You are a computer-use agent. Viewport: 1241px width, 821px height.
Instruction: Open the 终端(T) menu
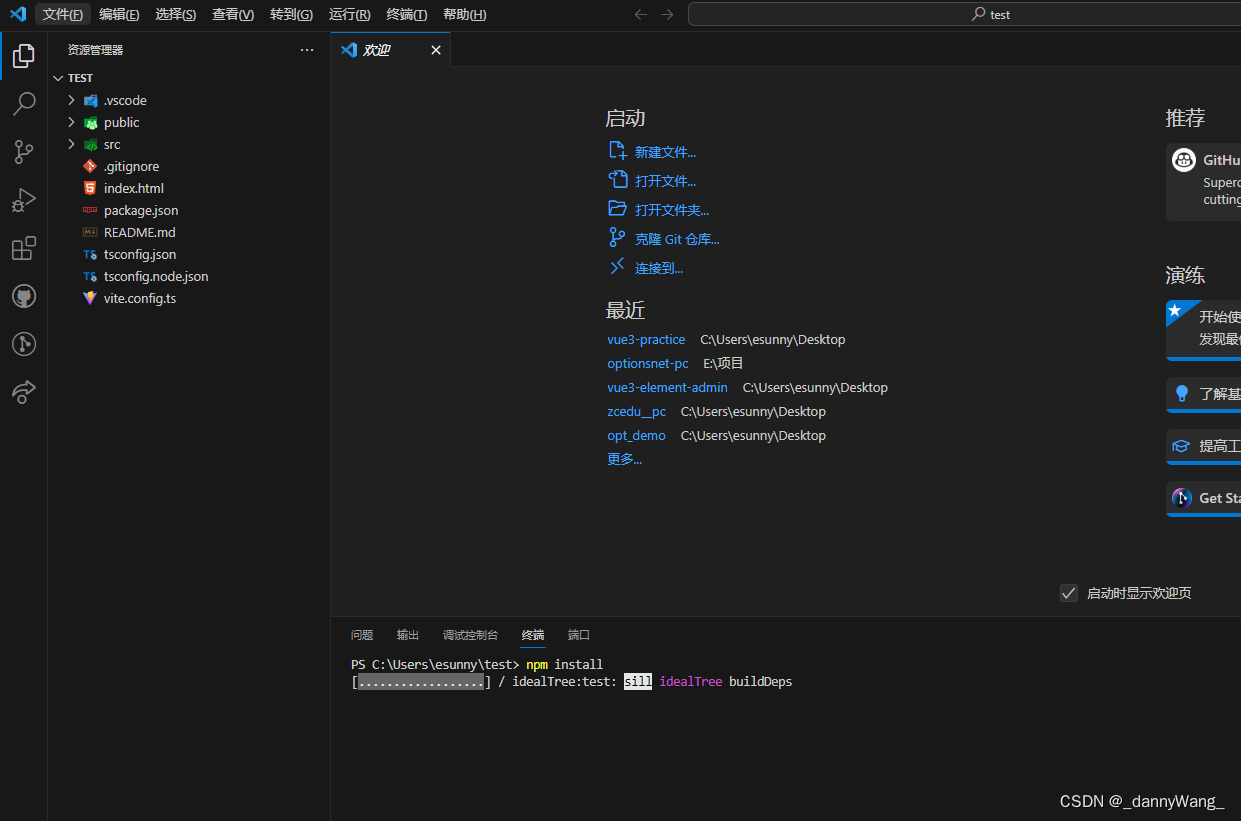[x=407, y=14]
